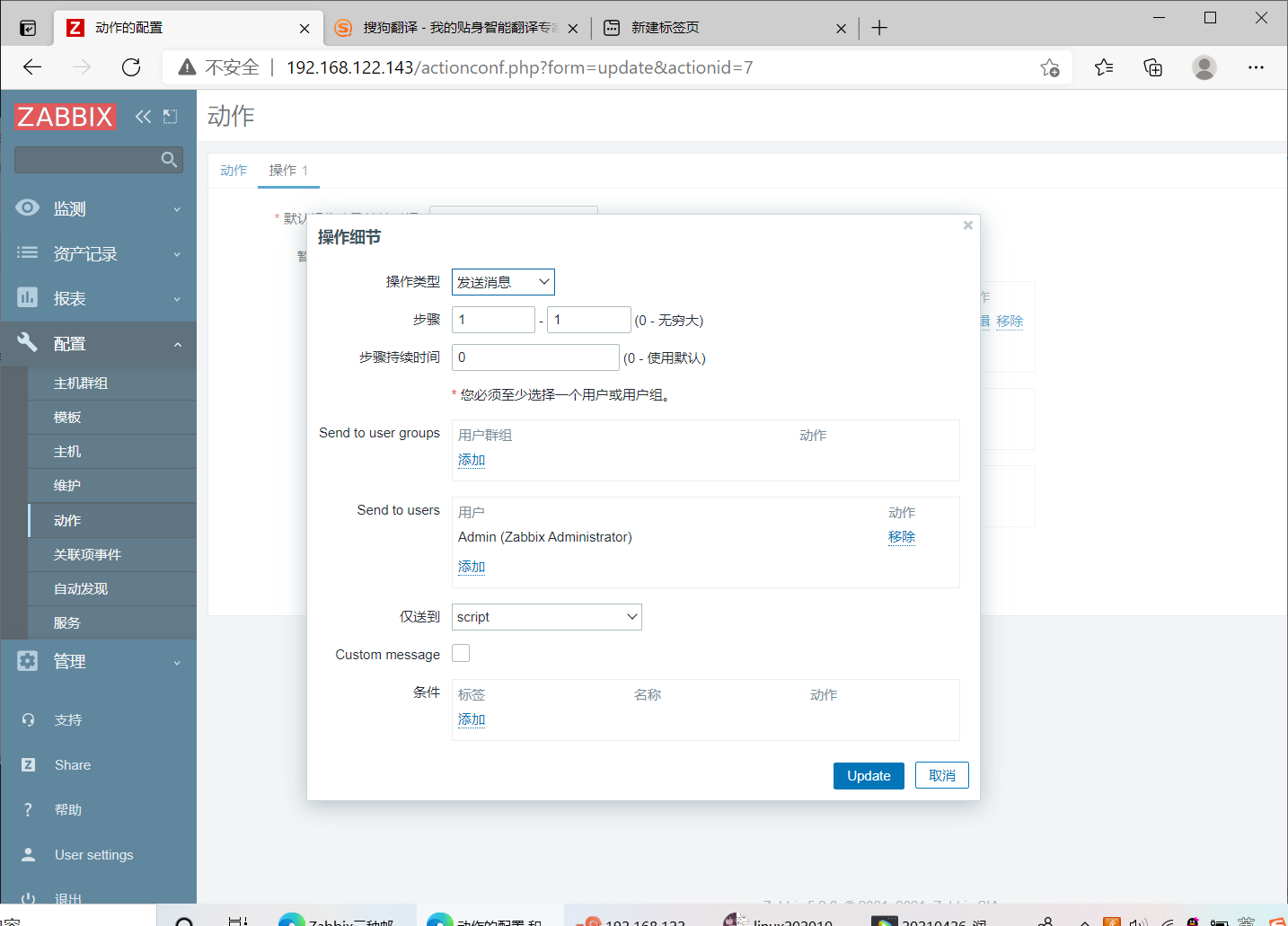The height and width of the screenshot is (926, 1288).
Task: Switch to the 操作 1 form tab
Action: [288, 170]
